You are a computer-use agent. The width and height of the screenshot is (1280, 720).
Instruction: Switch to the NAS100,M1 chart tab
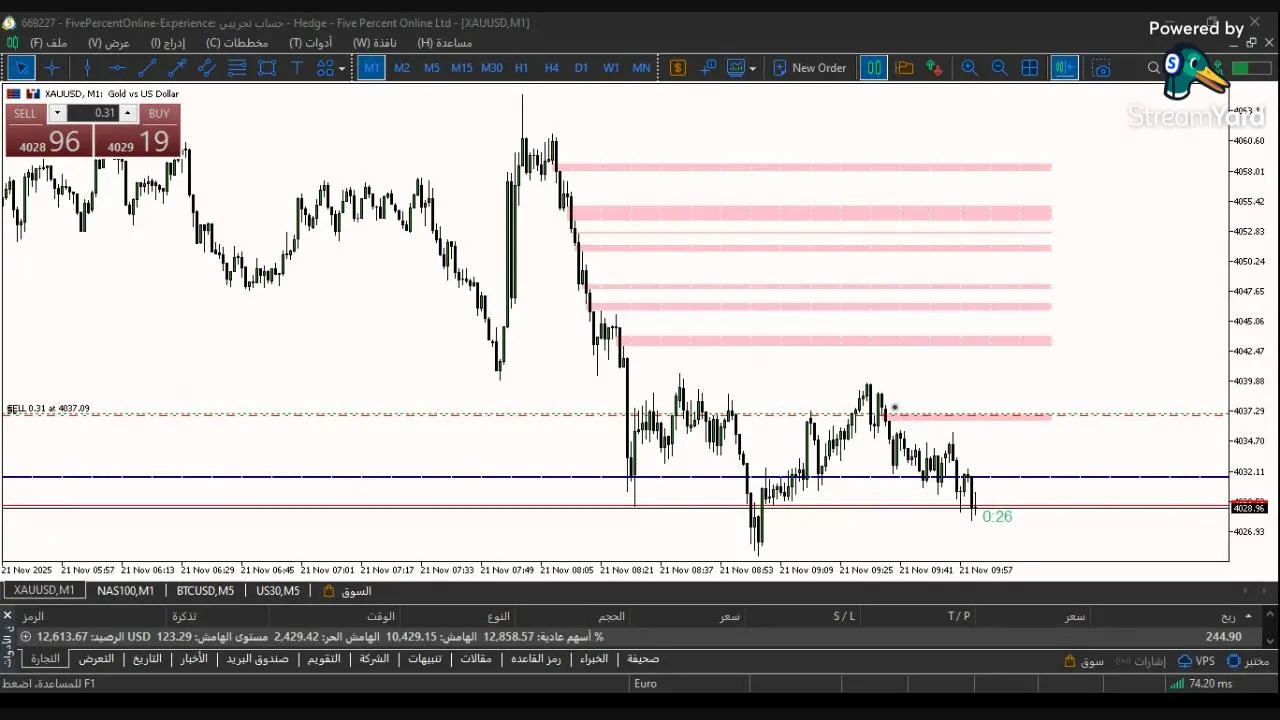pyautogui.click(x=125, y=591)
